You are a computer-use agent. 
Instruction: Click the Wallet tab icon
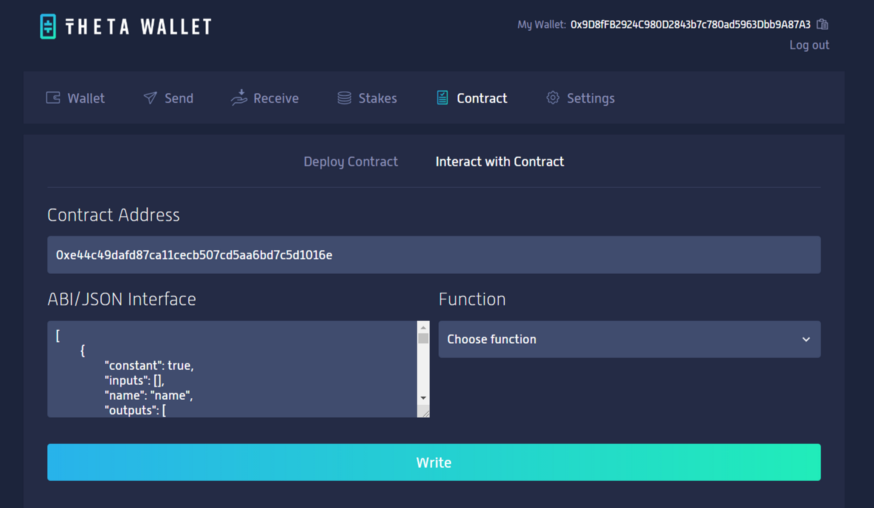tap(53, 98)
